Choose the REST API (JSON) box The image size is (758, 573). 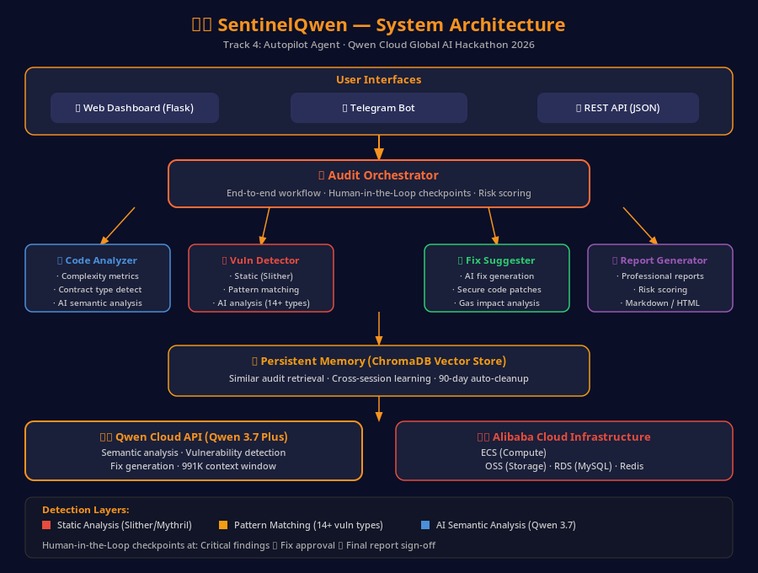pos(618,108)
